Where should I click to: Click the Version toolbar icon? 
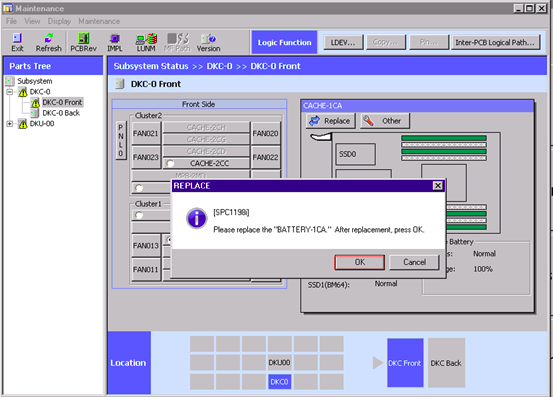coord(208,42)
